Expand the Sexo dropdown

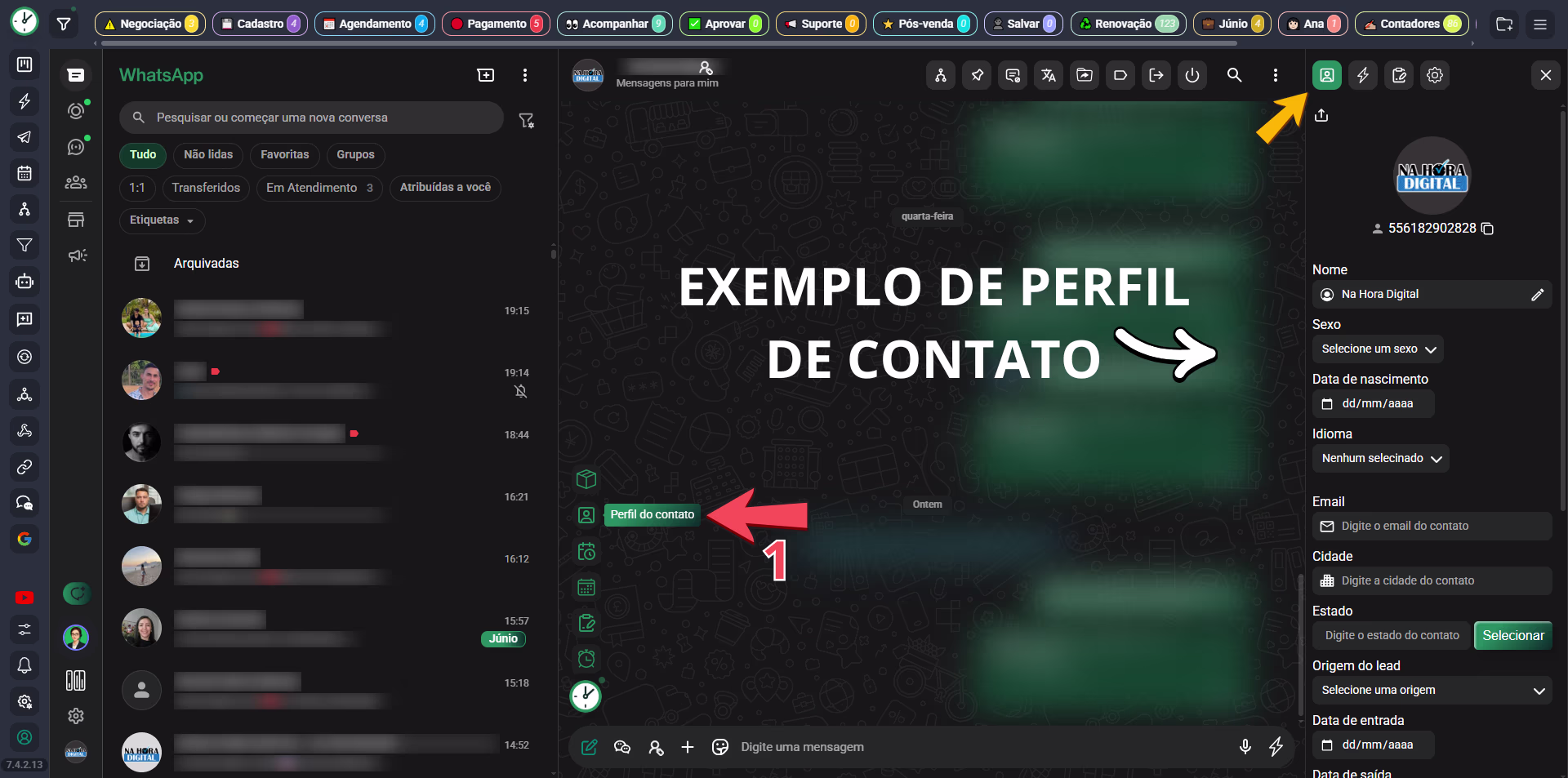coord(1378,349)
